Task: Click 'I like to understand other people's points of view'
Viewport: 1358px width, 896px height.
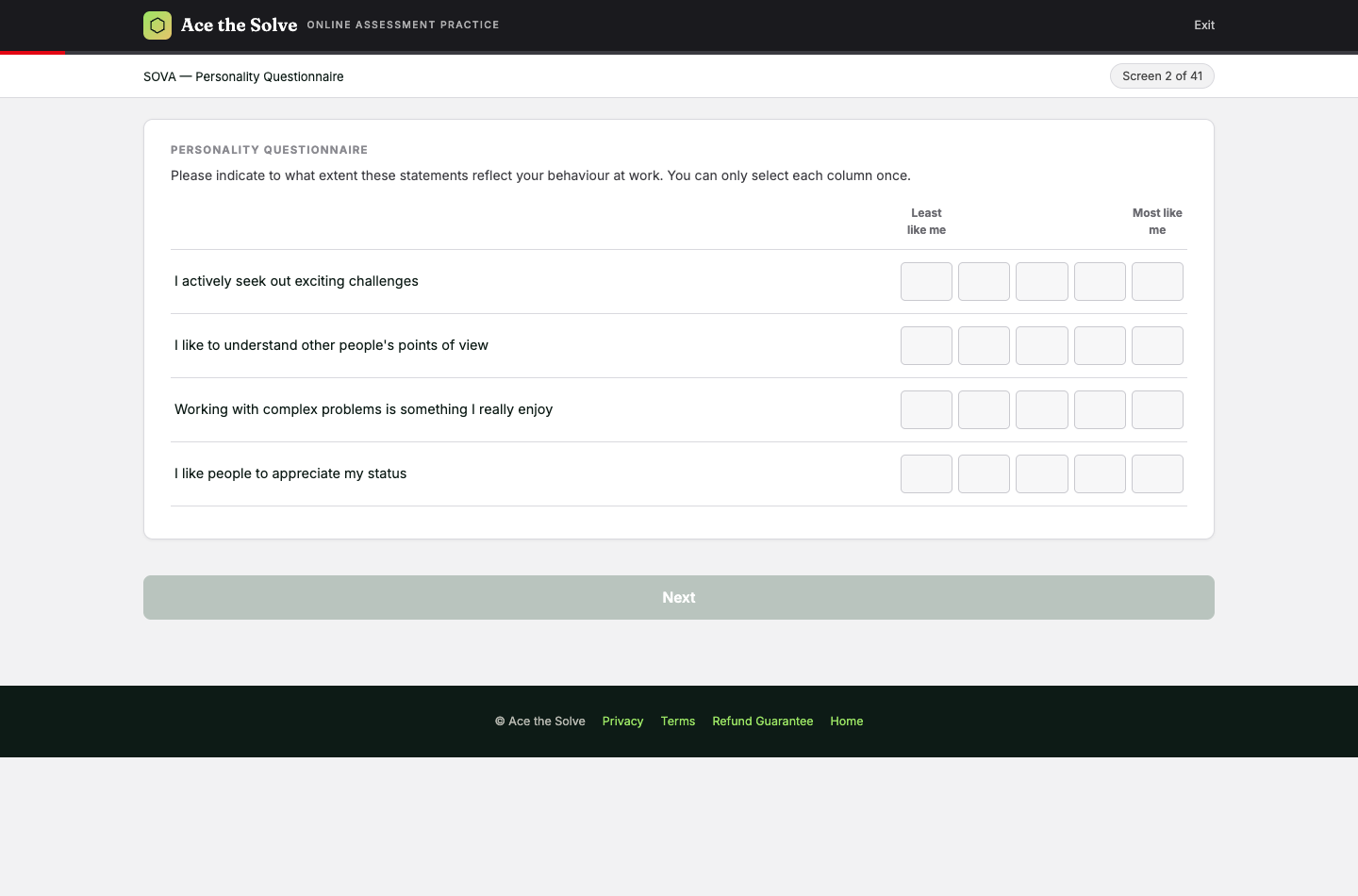Action: (331, 345)
